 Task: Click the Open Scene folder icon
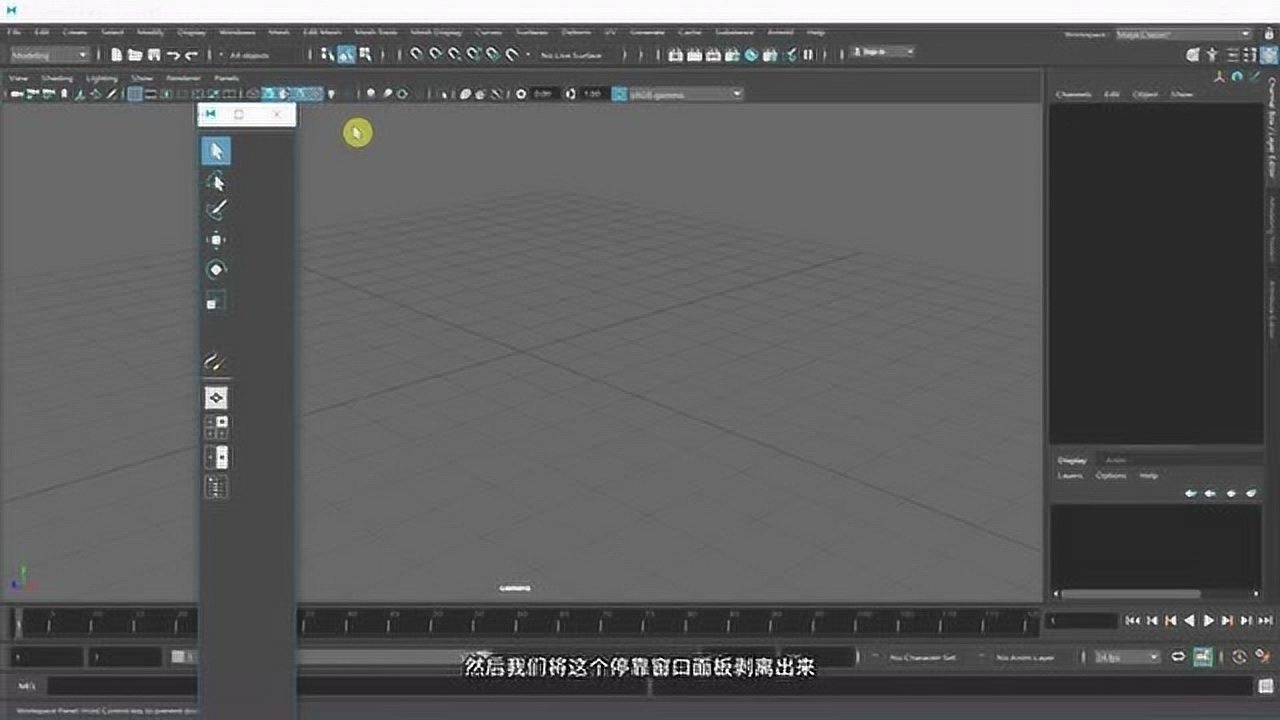click(x=134, y=55)
